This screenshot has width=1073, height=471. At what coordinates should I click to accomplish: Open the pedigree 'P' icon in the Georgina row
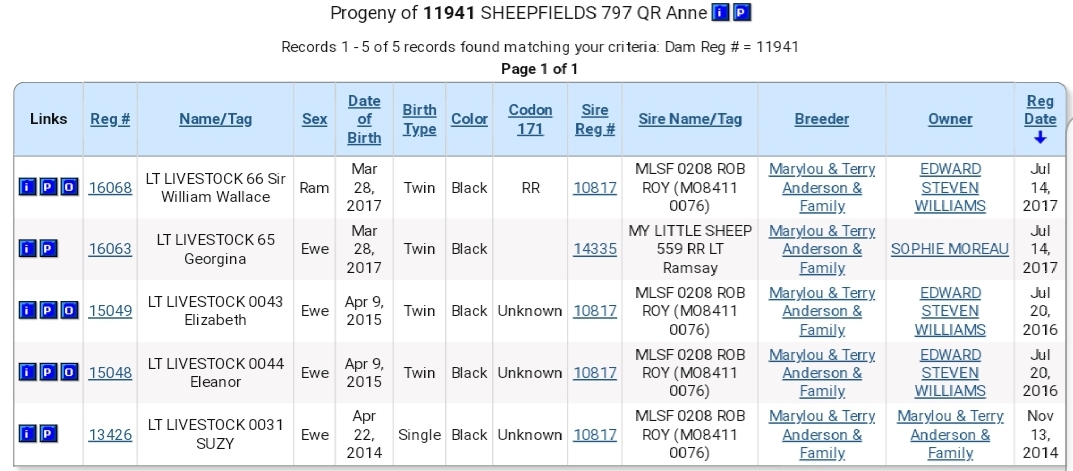[49, 249]
